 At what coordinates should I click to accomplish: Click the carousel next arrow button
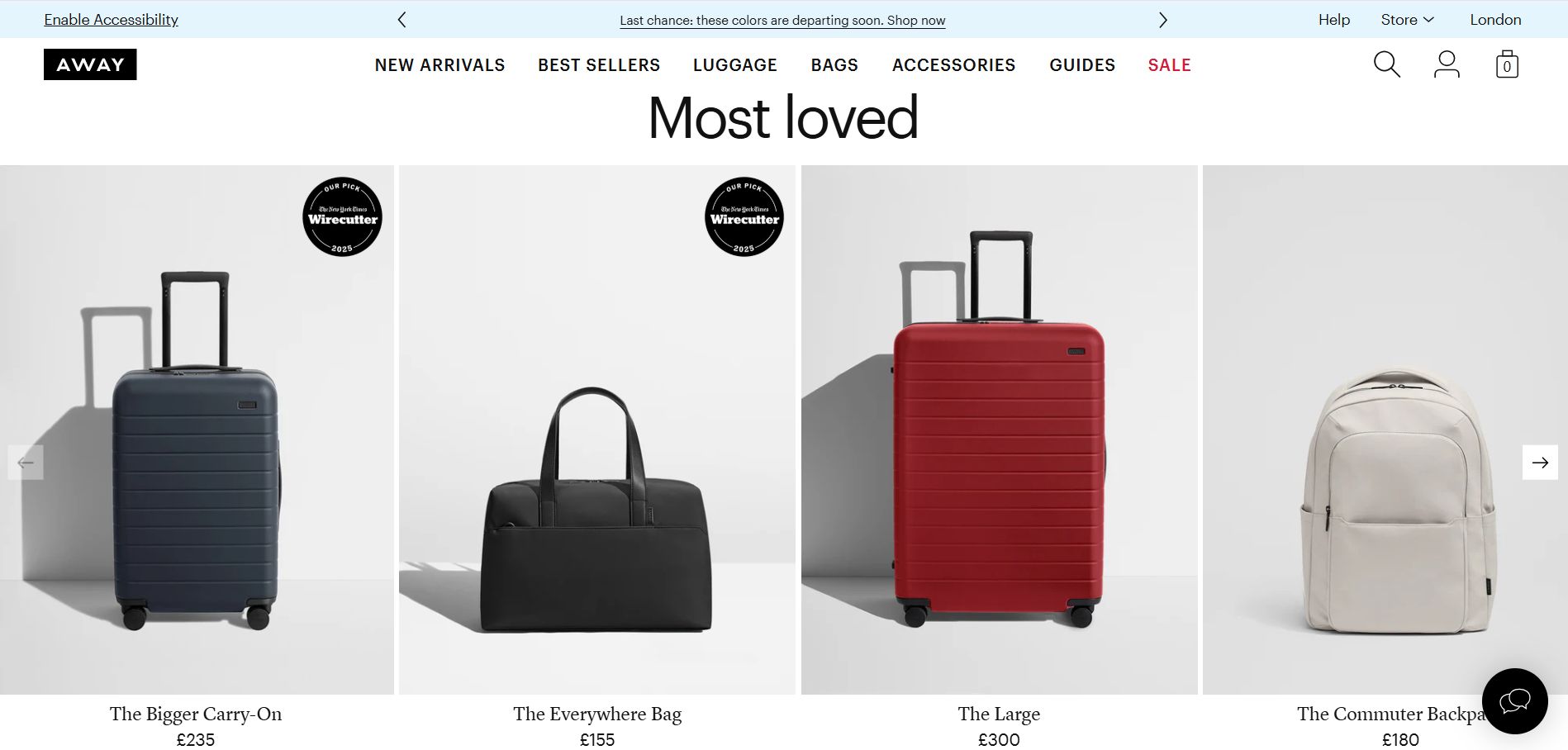point(1540,463)
